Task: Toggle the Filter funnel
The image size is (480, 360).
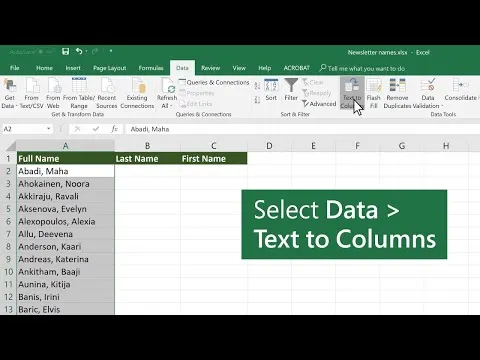Action: [x=291, y=90]
